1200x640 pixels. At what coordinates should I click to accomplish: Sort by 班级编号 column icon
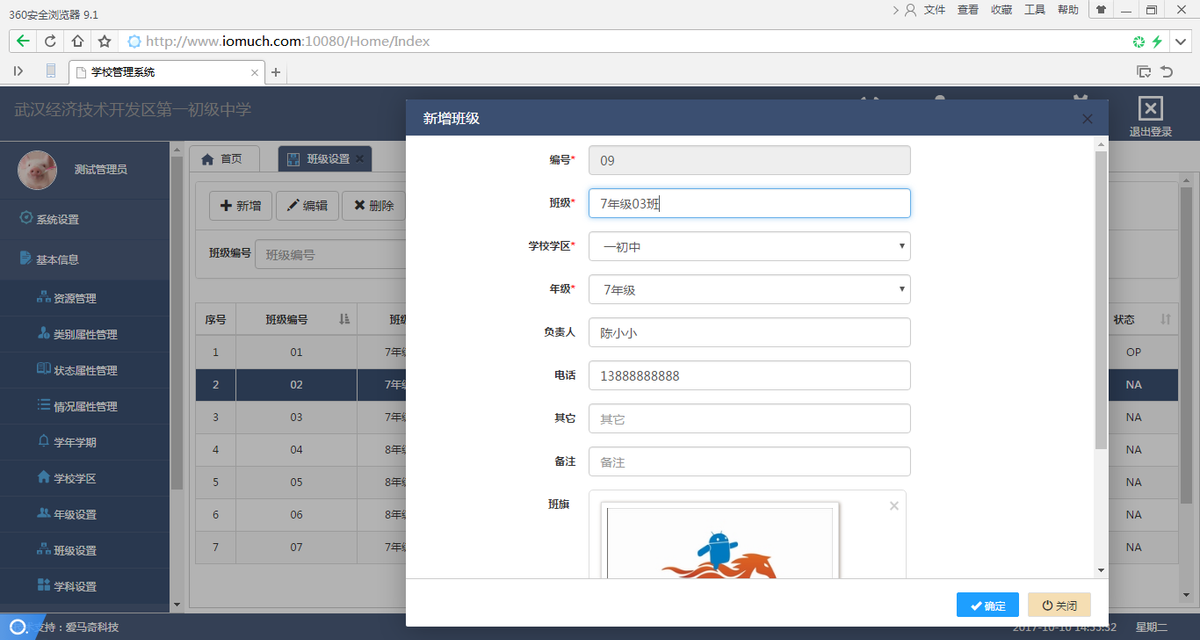pyautogui.click(x=344, y=319)
